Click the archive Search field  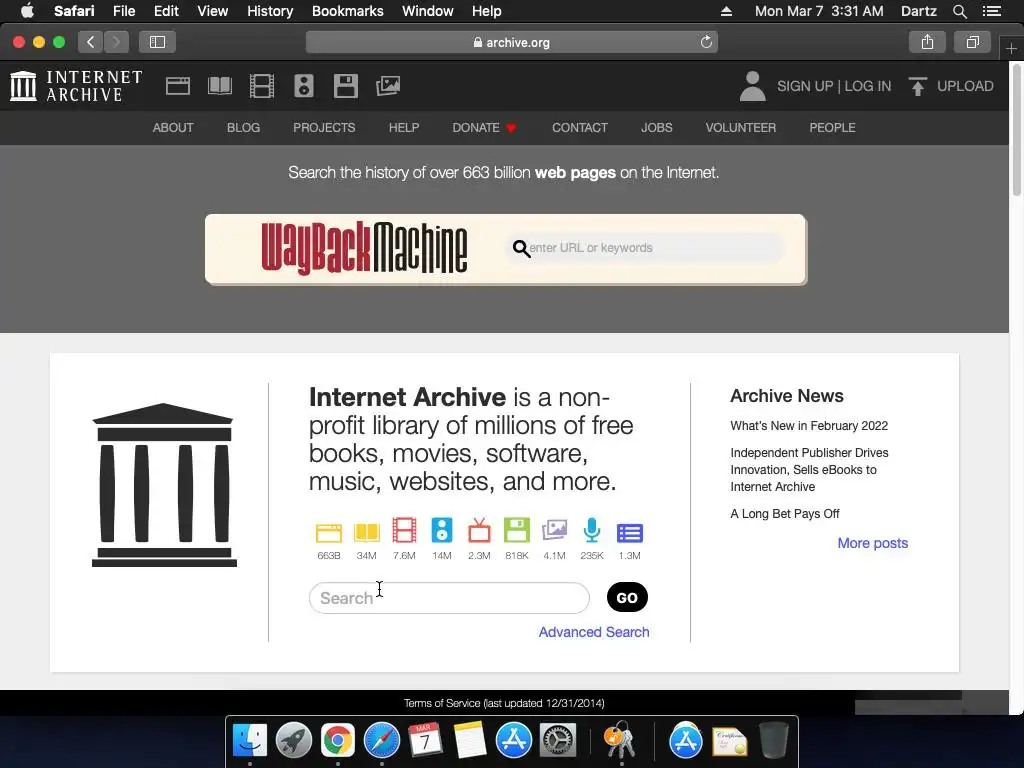(449, 598)
